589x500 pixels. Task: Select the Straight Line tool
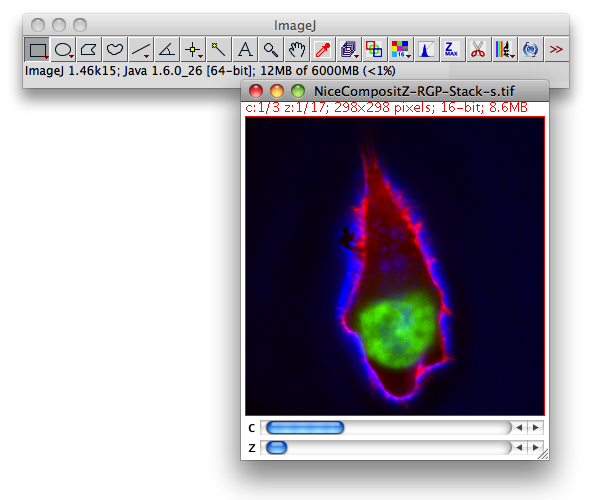(x=141, y=50)
